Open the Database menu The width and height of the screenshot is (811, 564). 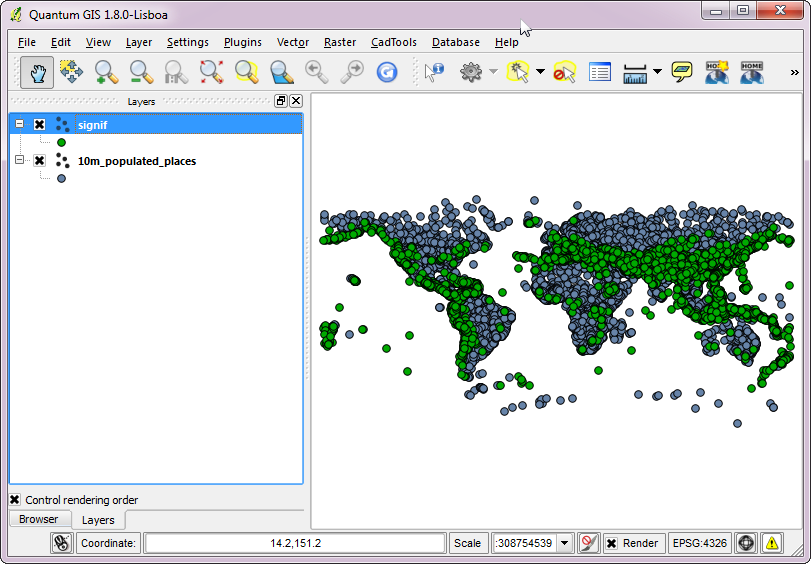(x=456, y=42)
